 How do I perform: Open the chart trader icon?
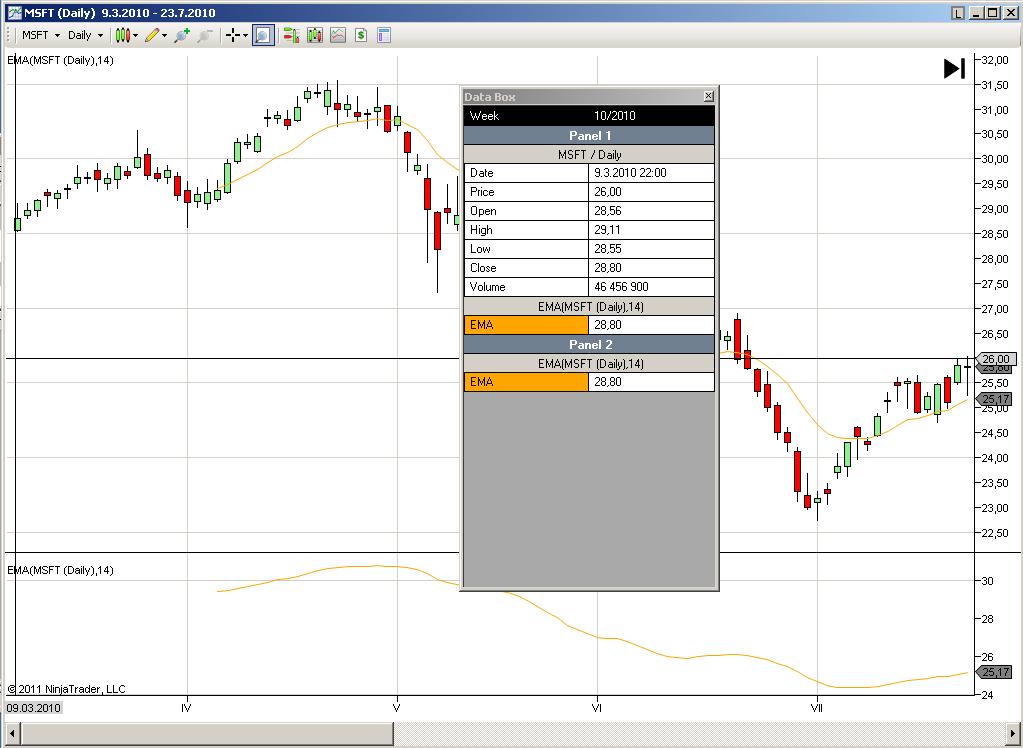click(291, 35)
